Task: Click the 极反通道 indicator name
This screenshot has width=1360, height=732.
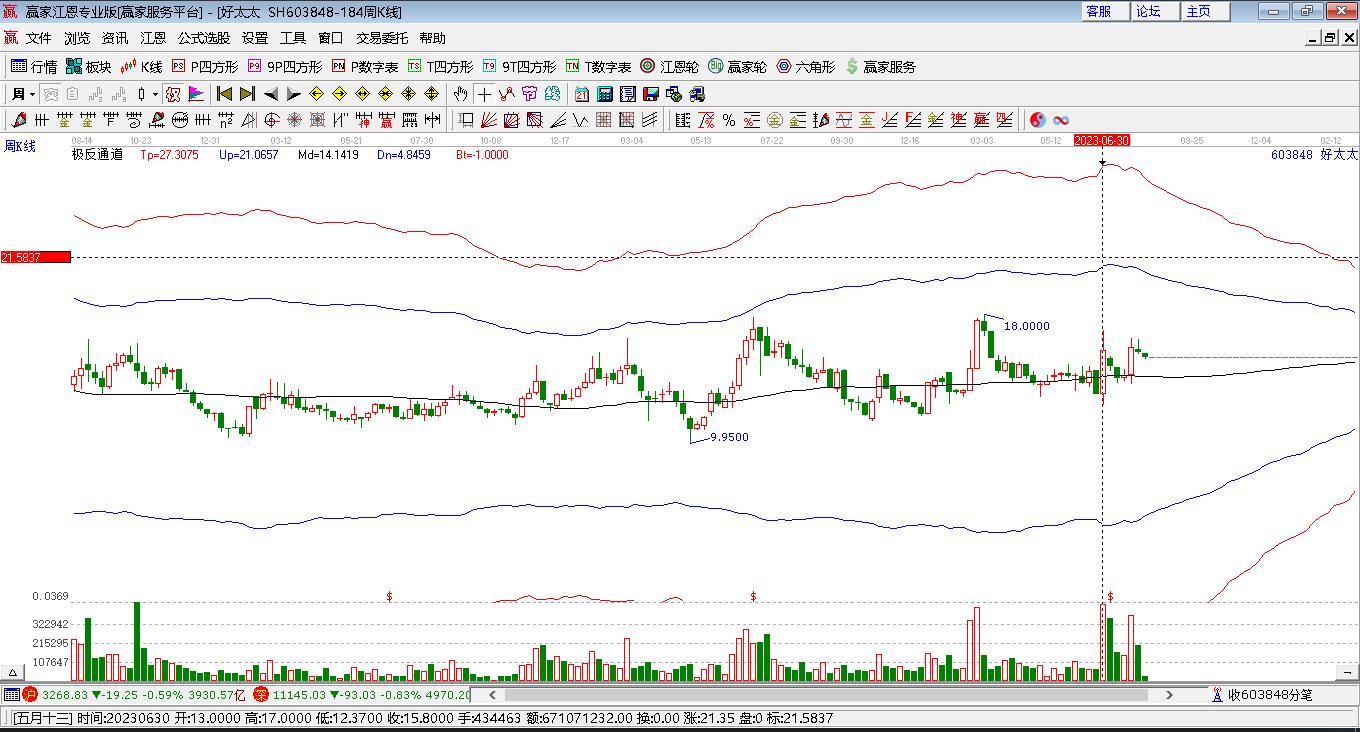Action: coord(97,155)
